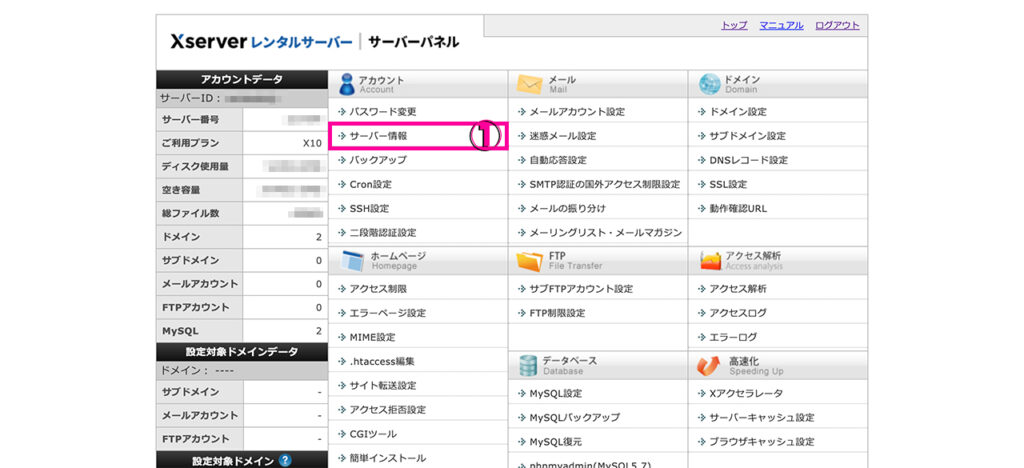Open FTP制限設定
1024x468 pixels.
pos(557,313)
